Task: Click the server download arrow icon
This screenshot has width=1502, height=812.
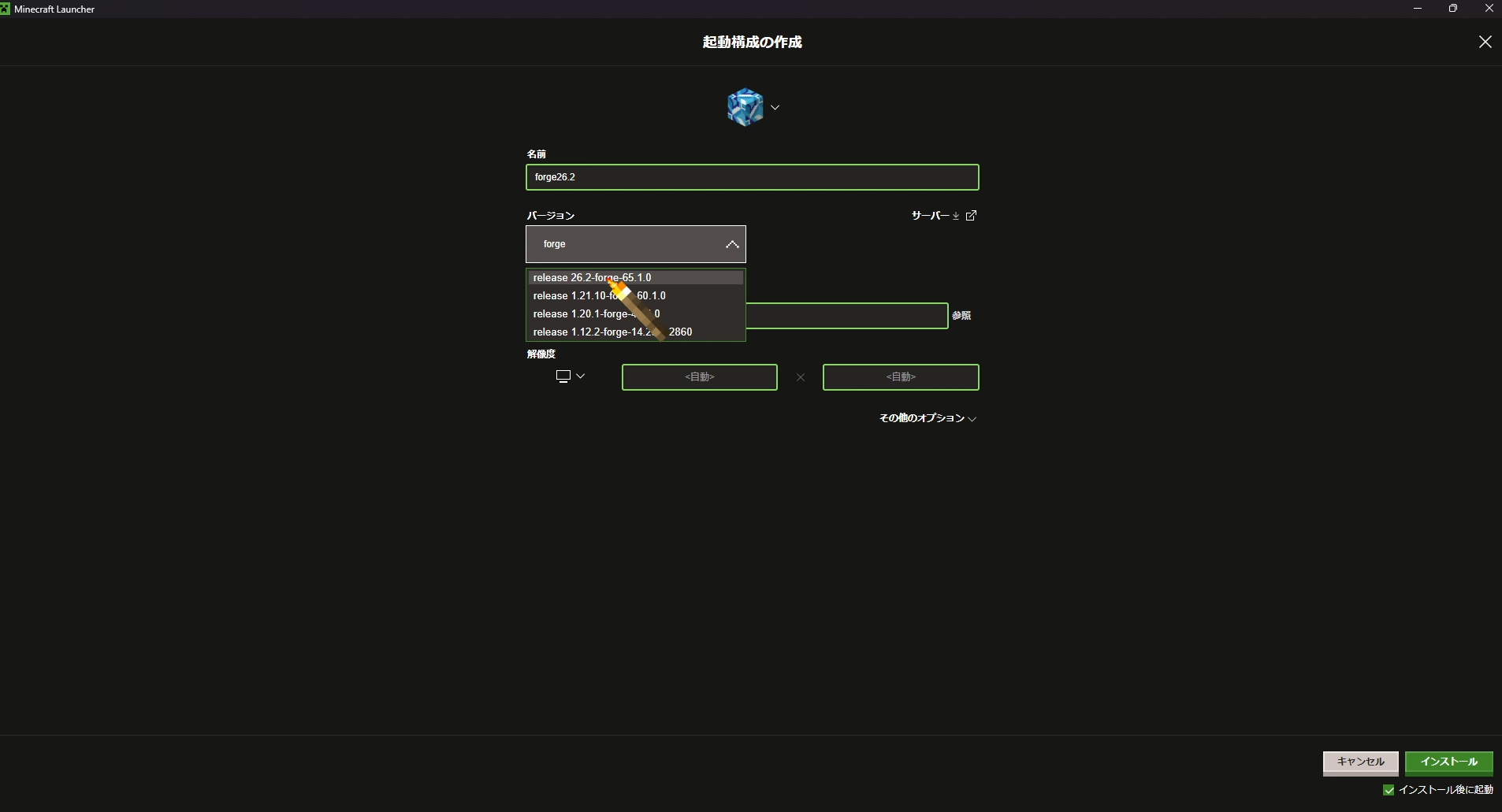Action: [x=956, y=216]
